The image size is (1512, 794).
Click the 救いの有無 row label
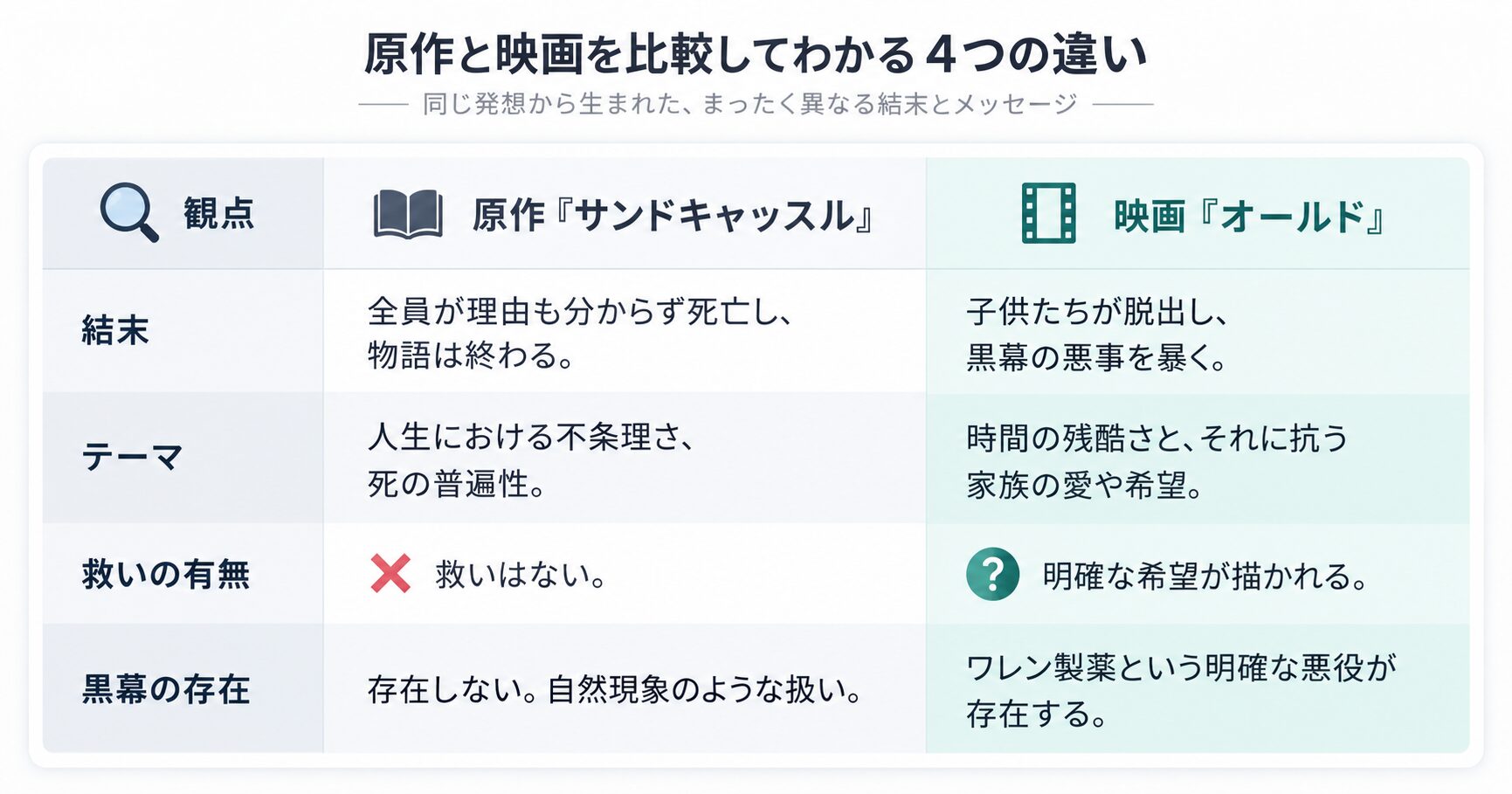point(166,574)
